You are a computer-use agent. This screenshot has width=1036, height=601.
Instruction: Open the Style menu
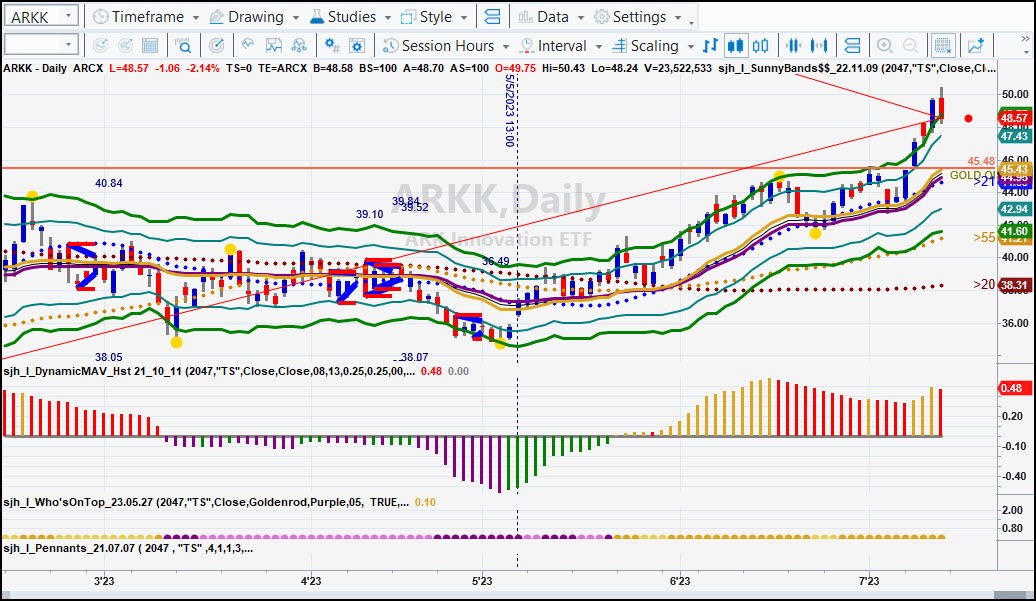tap(434, 17)
